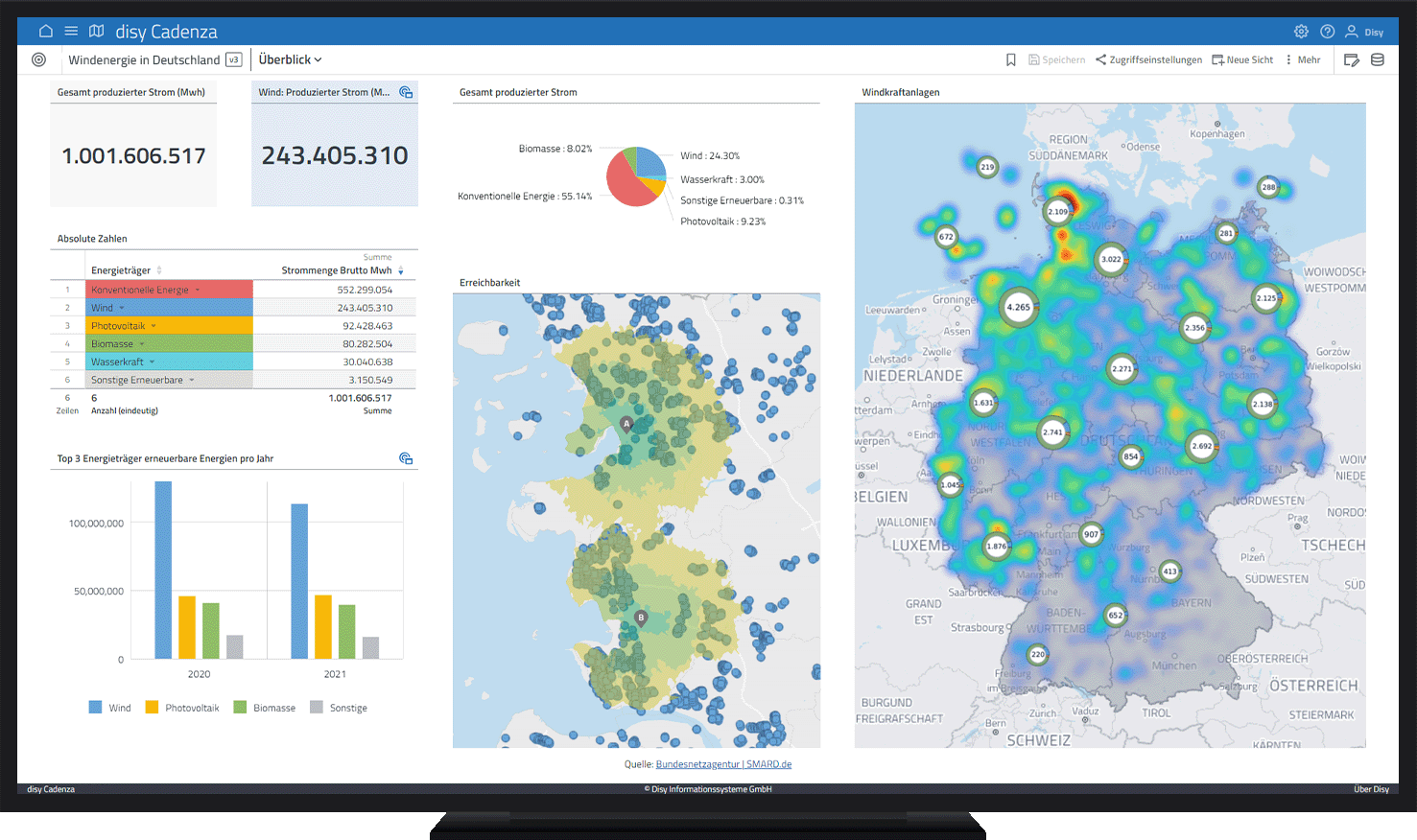The height and width of the screenshot is (840, 1417).
Task: Click the chart link icon on Wind KPI
Action: coord(405,91)
